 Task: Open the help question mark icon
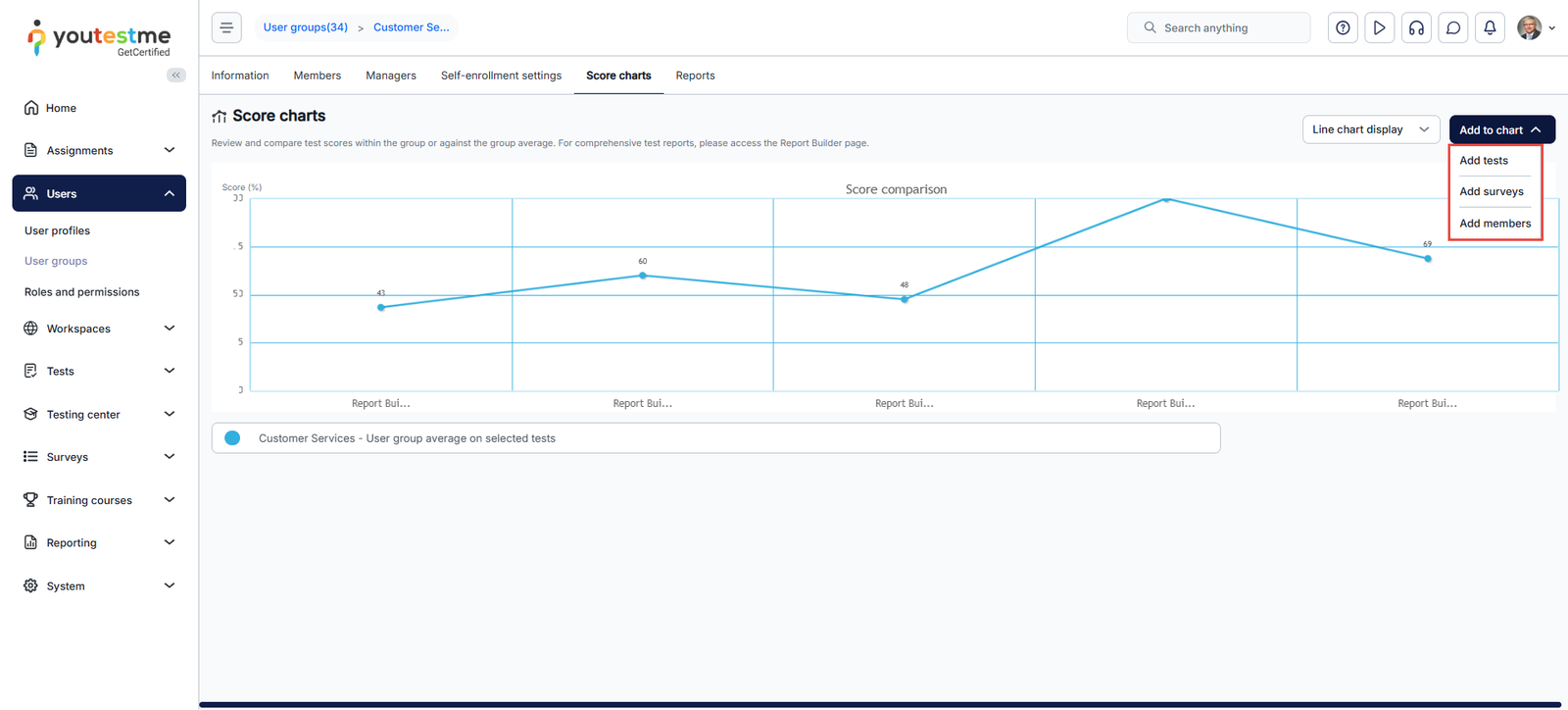(1343, 27)
